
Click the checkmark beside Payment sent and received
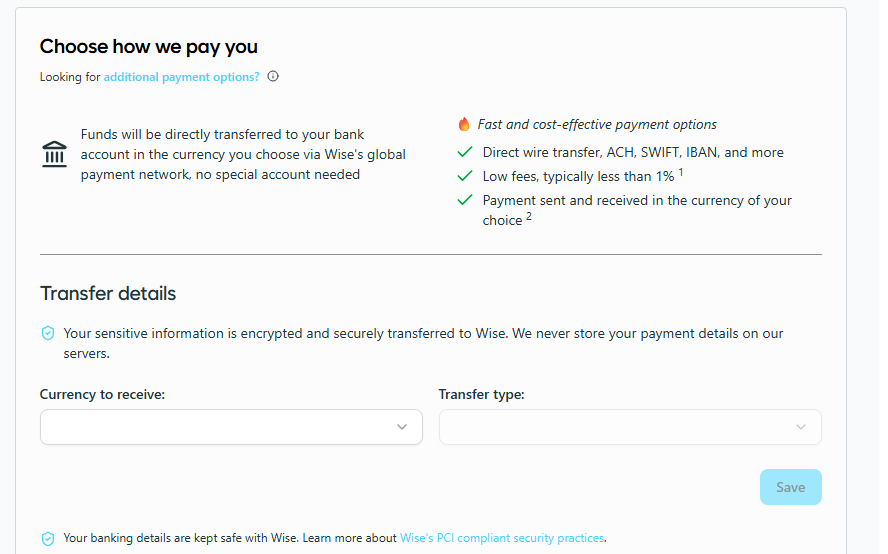[x=464, y=200]
